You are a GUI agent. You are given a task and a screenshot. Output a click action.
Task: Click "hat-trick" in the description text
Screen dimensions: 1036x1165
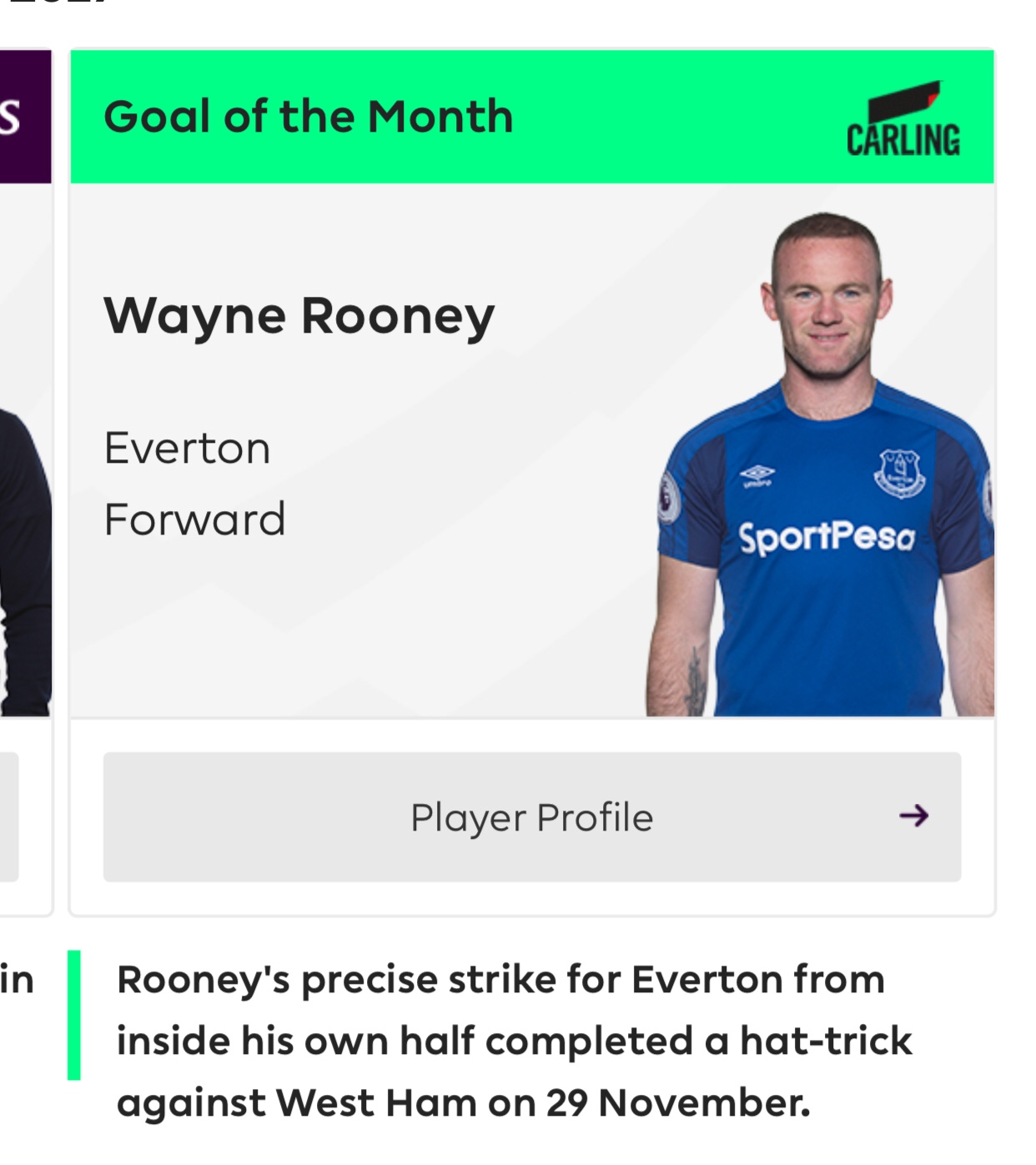[826, 1042]
